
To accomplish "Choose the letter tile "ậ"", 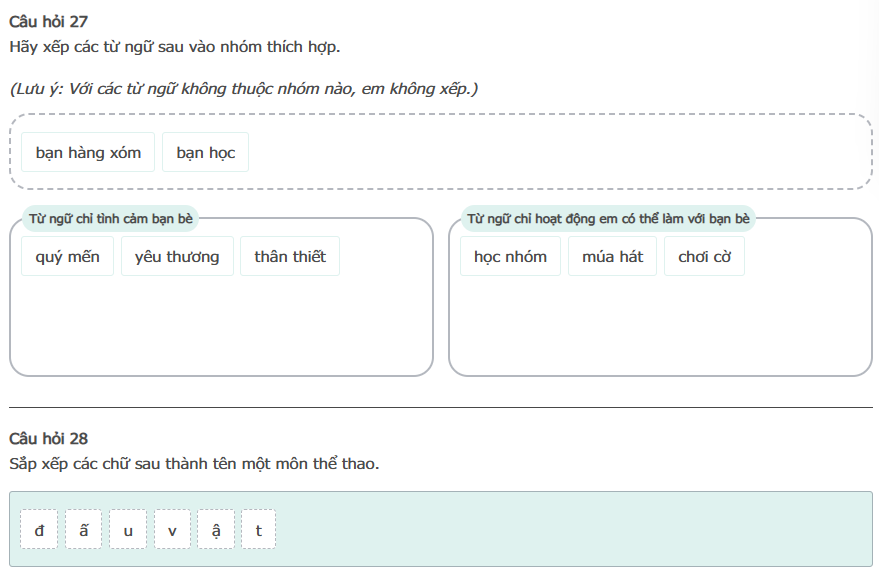I will coord(216,530).
